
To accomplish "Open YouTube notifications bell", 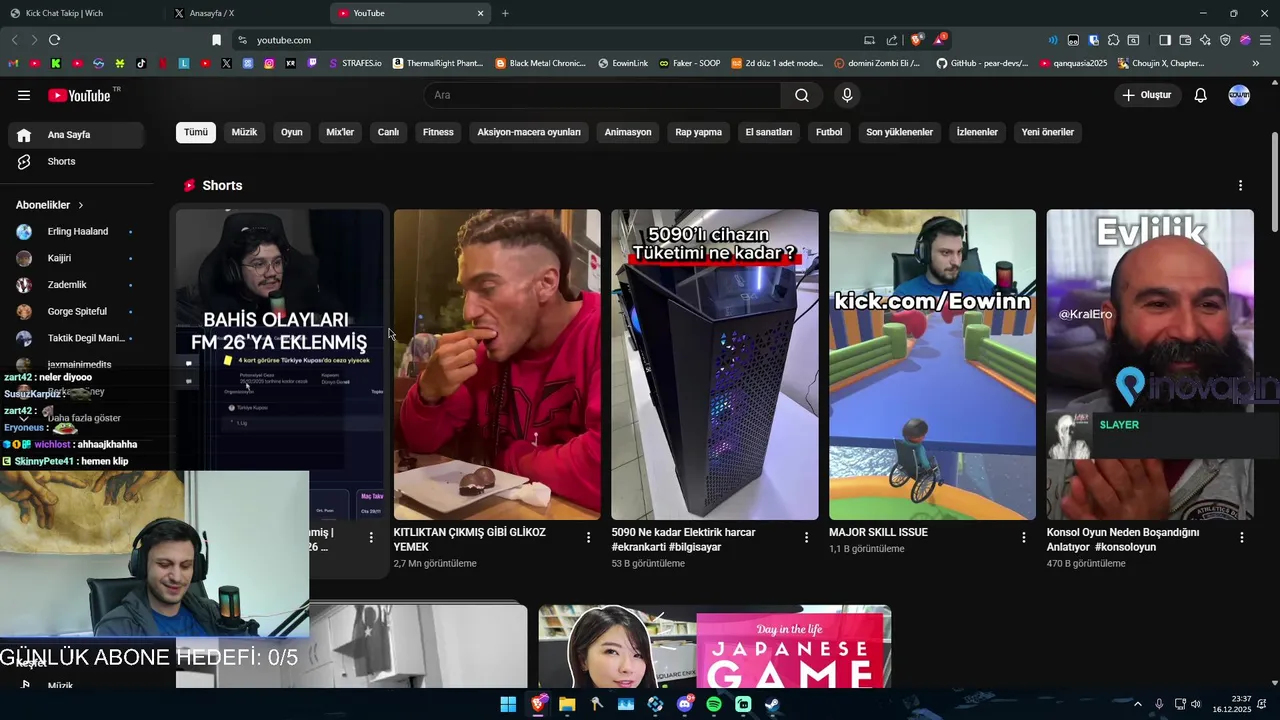I will click(x=1200, y=95).
